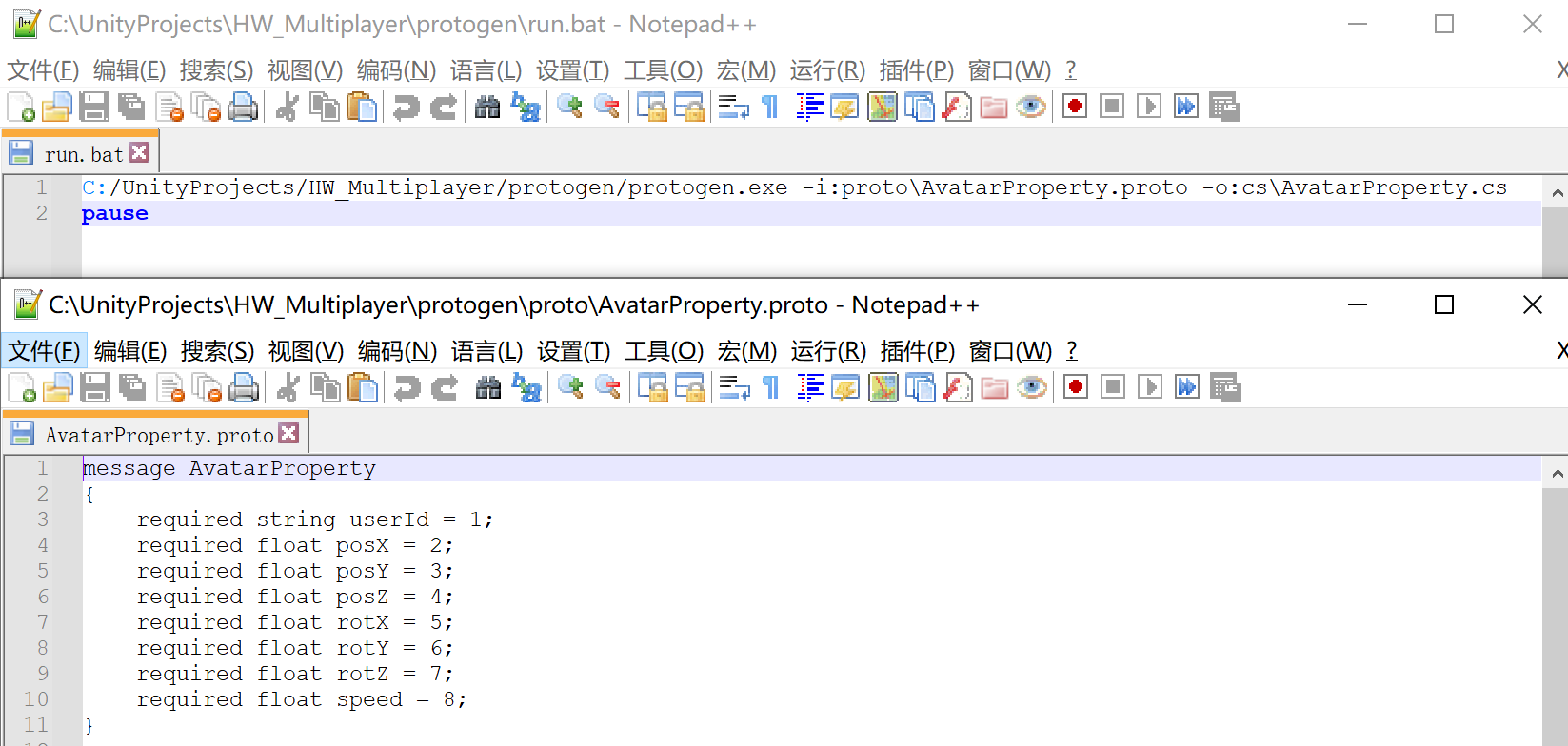1568x746 pixels.
Task: Click Save icon in run.bat window toolbar
Action: (94, 107)
